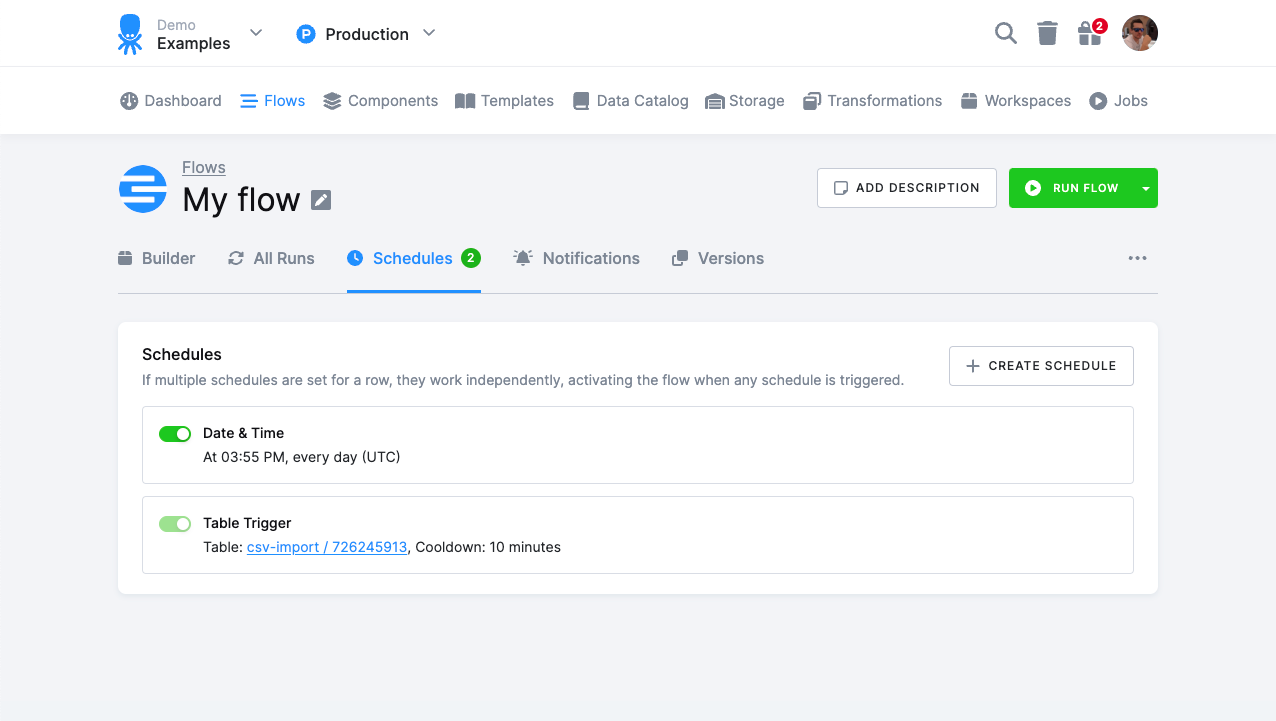1276x721 pixels.
Task: View pending changes via the shopping bag icon
Action: pos(1089,33)
